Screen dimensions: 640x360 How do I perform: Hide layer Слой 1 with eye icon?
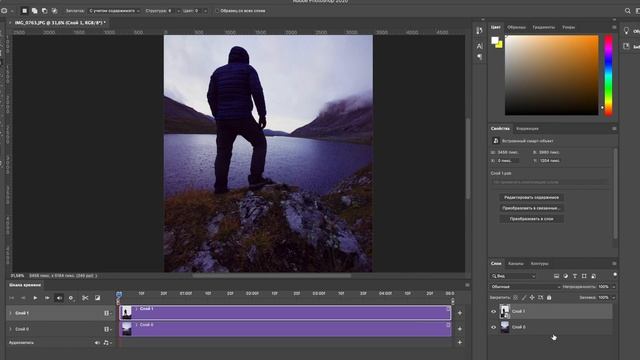pos(493,311)
